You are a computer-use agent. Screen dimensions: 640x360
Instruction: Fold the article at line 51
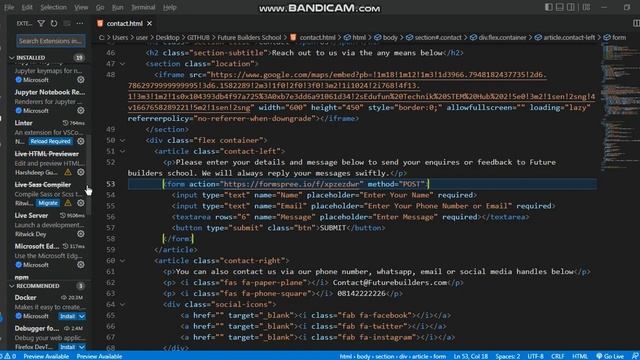click(122, 151)
